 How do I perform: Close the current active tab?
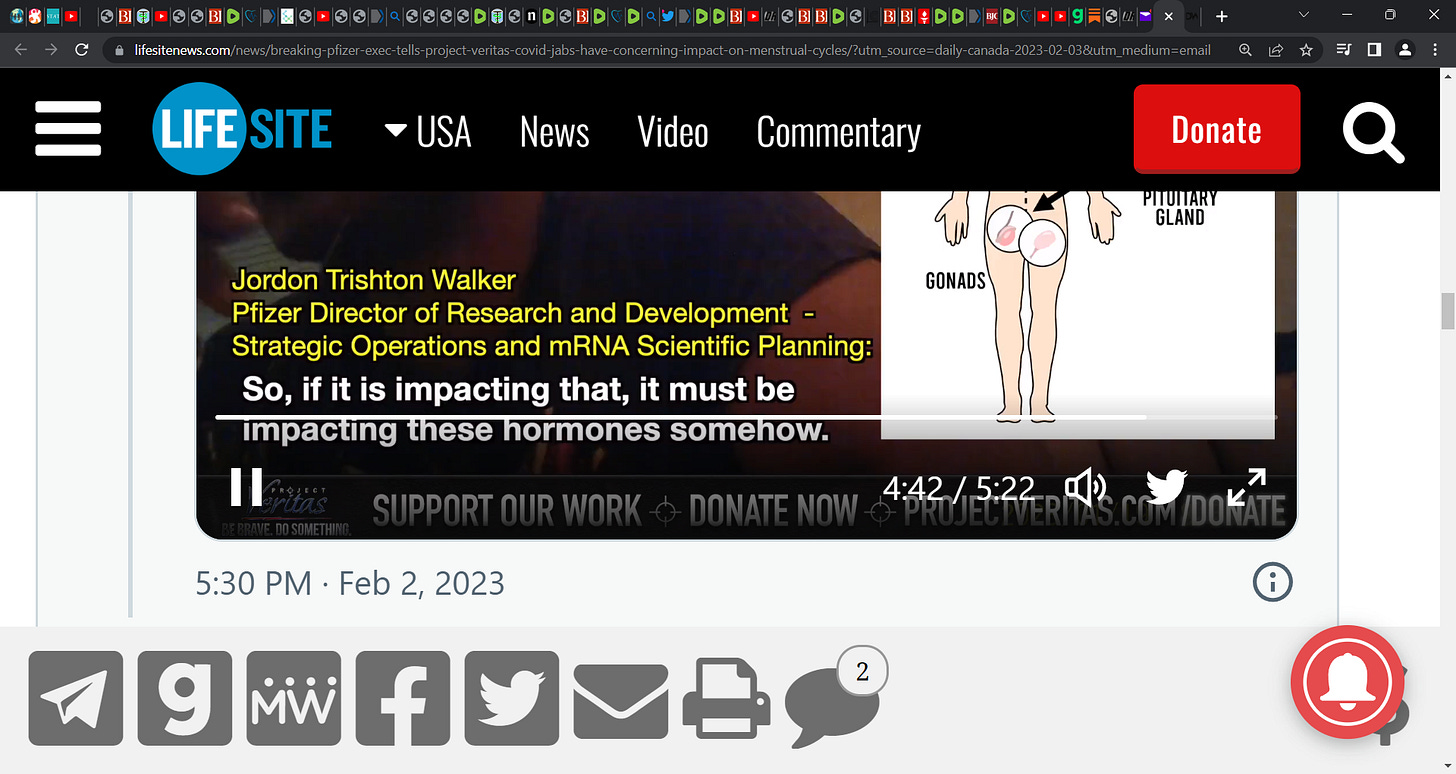[1168, 17]
